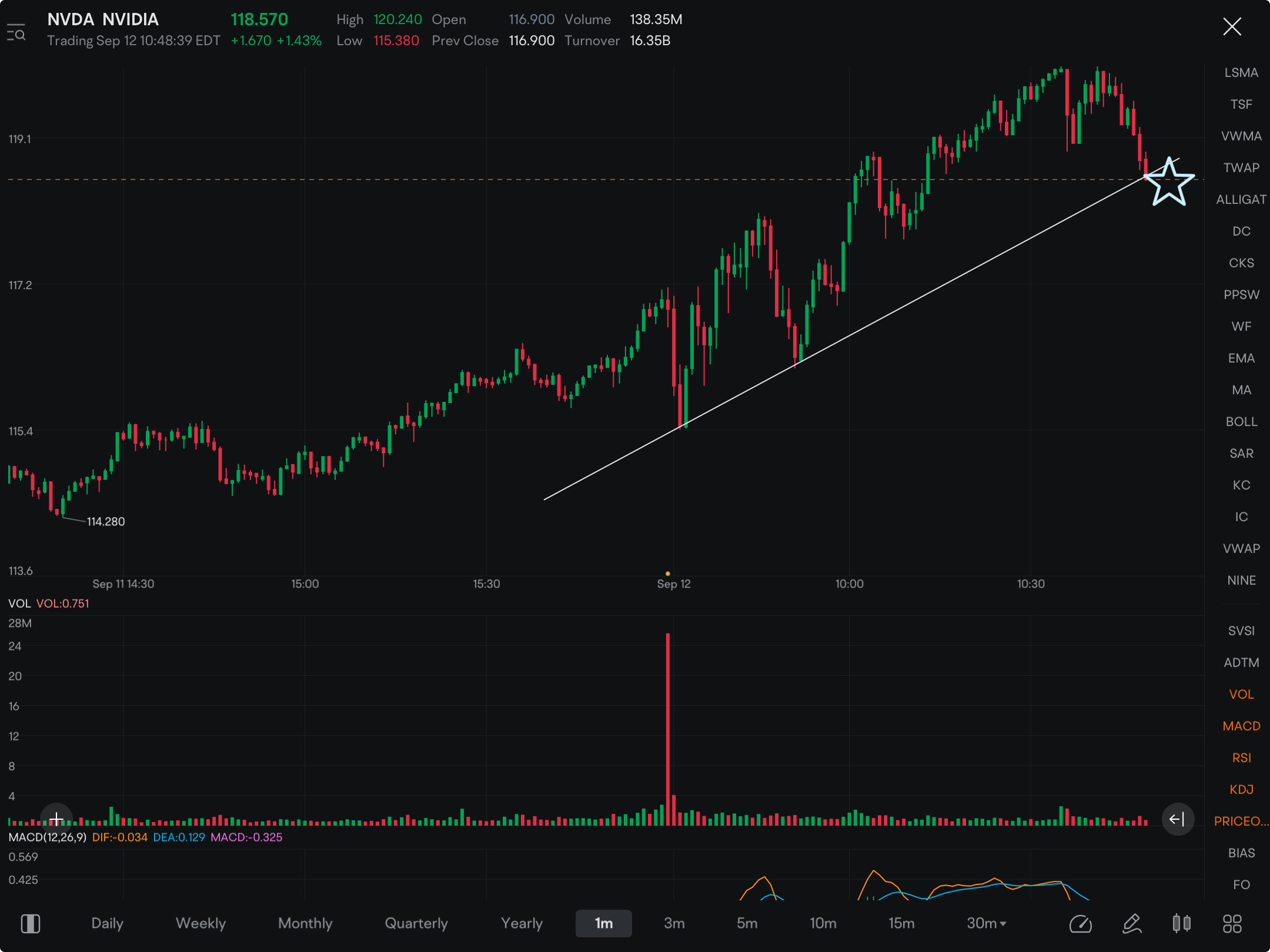Enable the IC overlay
The height and width of the screenshot is (952, 1270).
click(x=1241, y=517)
